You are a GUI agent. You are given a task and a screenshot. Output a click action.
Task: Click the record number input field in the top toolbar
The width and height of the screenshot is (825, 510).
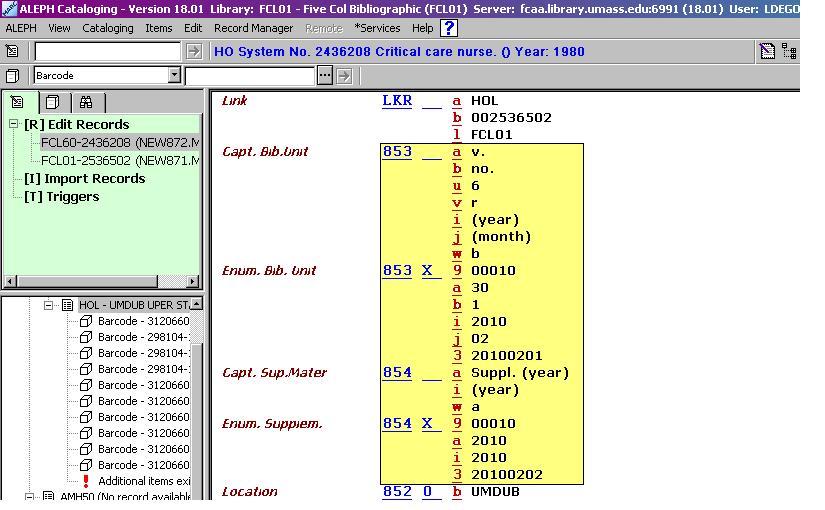(x=108, y=51)
